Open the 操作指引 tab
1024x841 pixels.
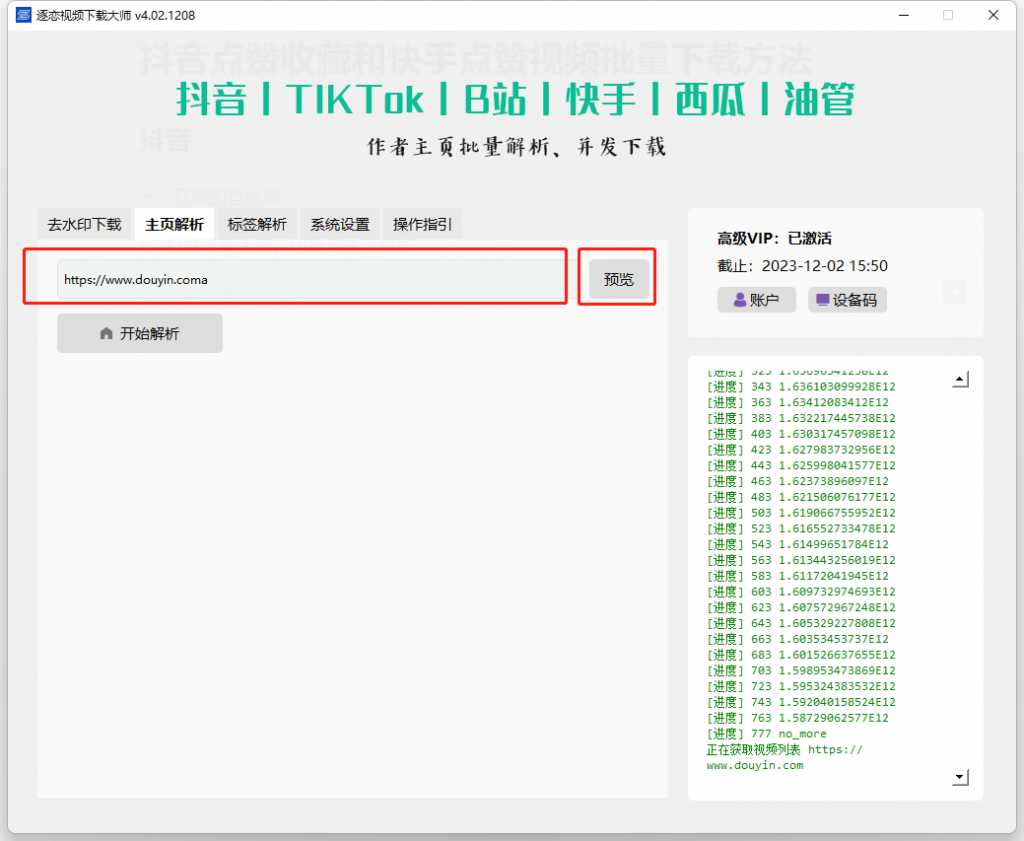click(423, 225)
